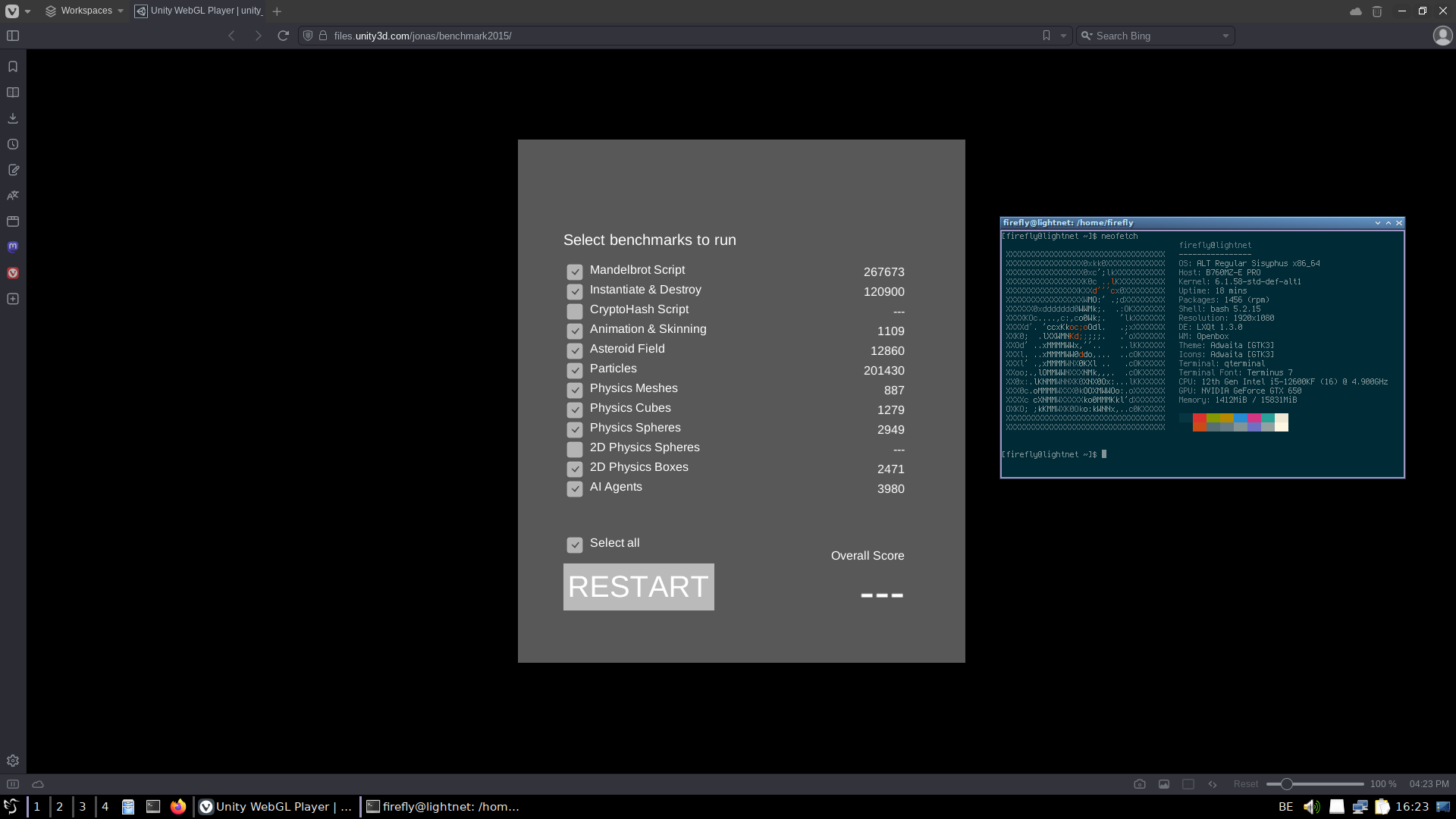Switch to virtual desktop 3
Screen dimensions: 1456x819
(83, 807)
